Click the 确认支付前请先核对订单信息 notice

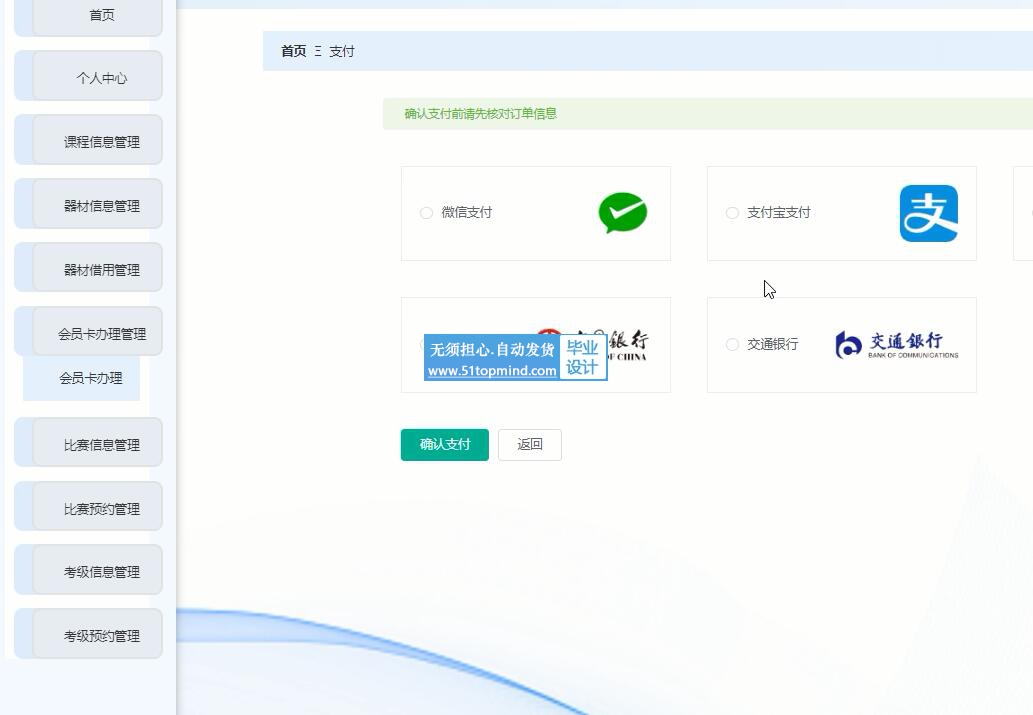pos(708,114)
